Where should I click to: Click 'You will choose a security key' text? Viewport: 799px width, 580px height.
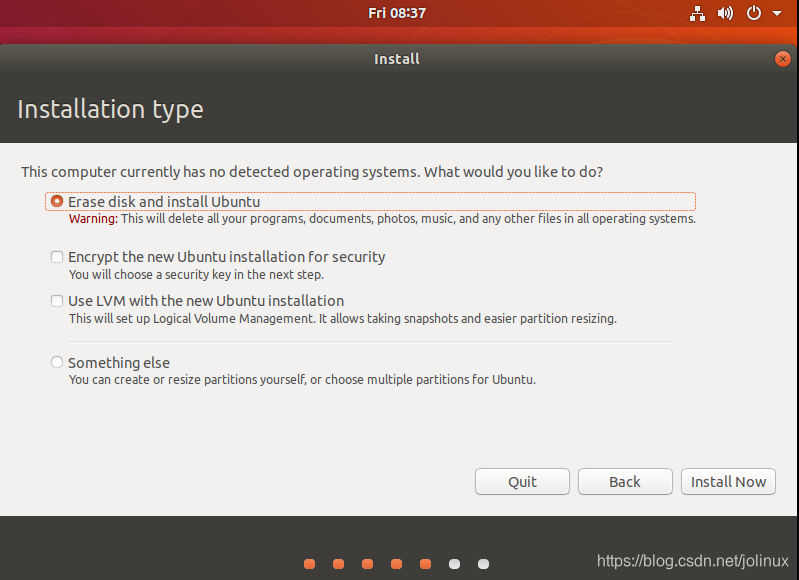[196, 274]
